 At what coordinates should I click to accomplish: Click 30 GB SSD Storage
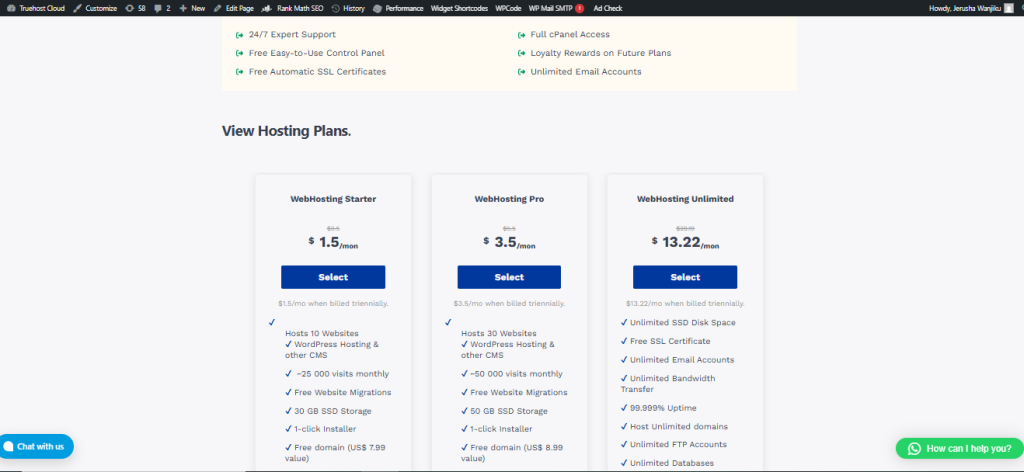pyautogui.click(x=333, y=411)
